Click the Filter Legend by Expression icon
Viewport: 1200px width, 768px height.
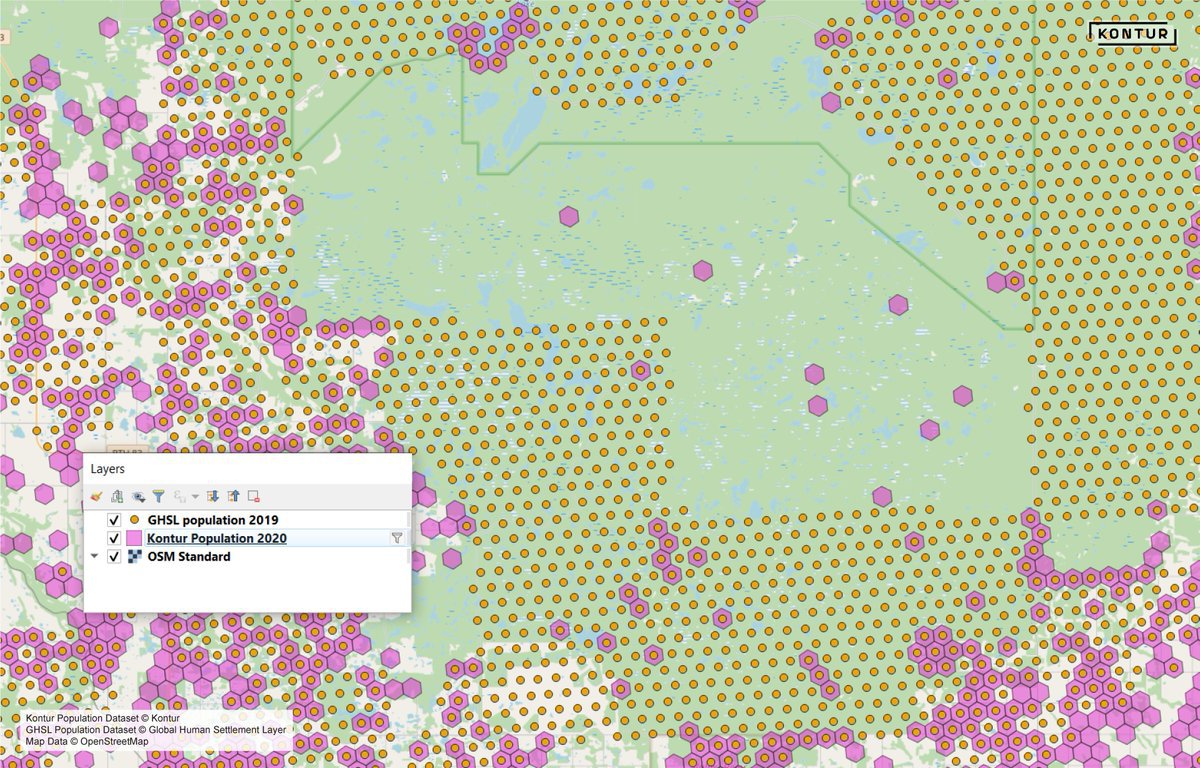(179, 495)
